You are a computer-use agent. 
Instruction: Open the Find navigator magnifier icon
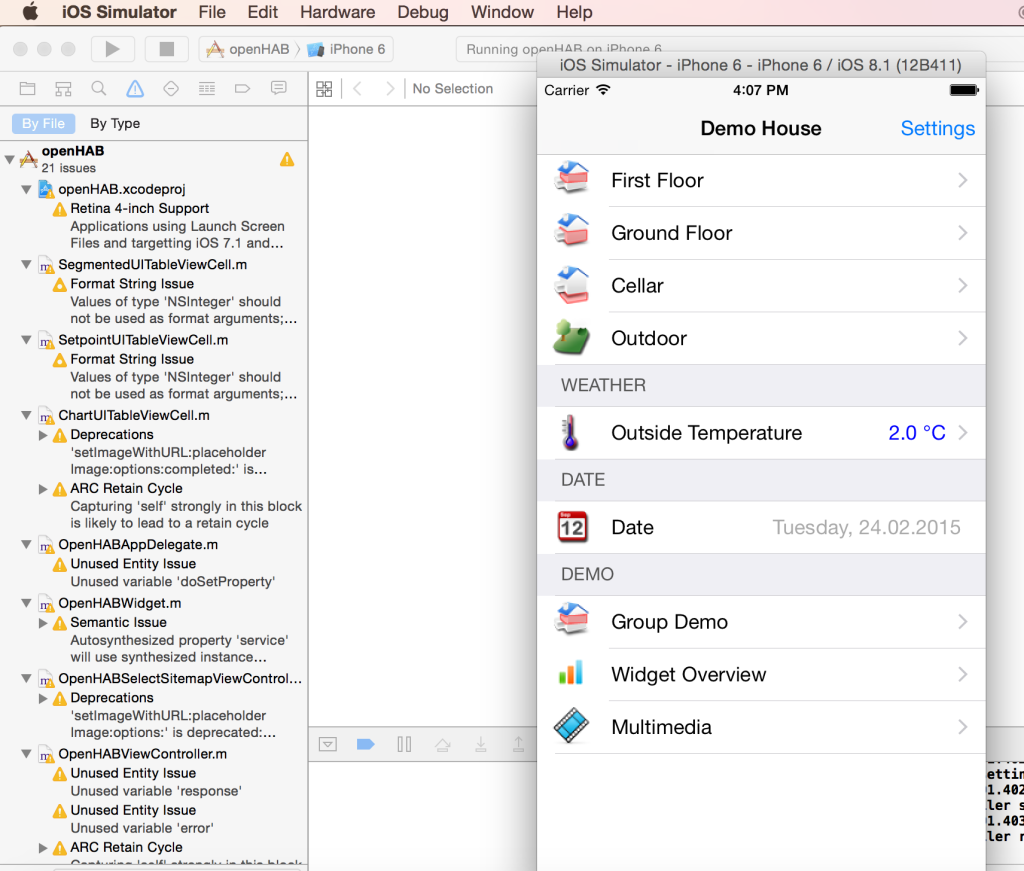coord(99,89)
